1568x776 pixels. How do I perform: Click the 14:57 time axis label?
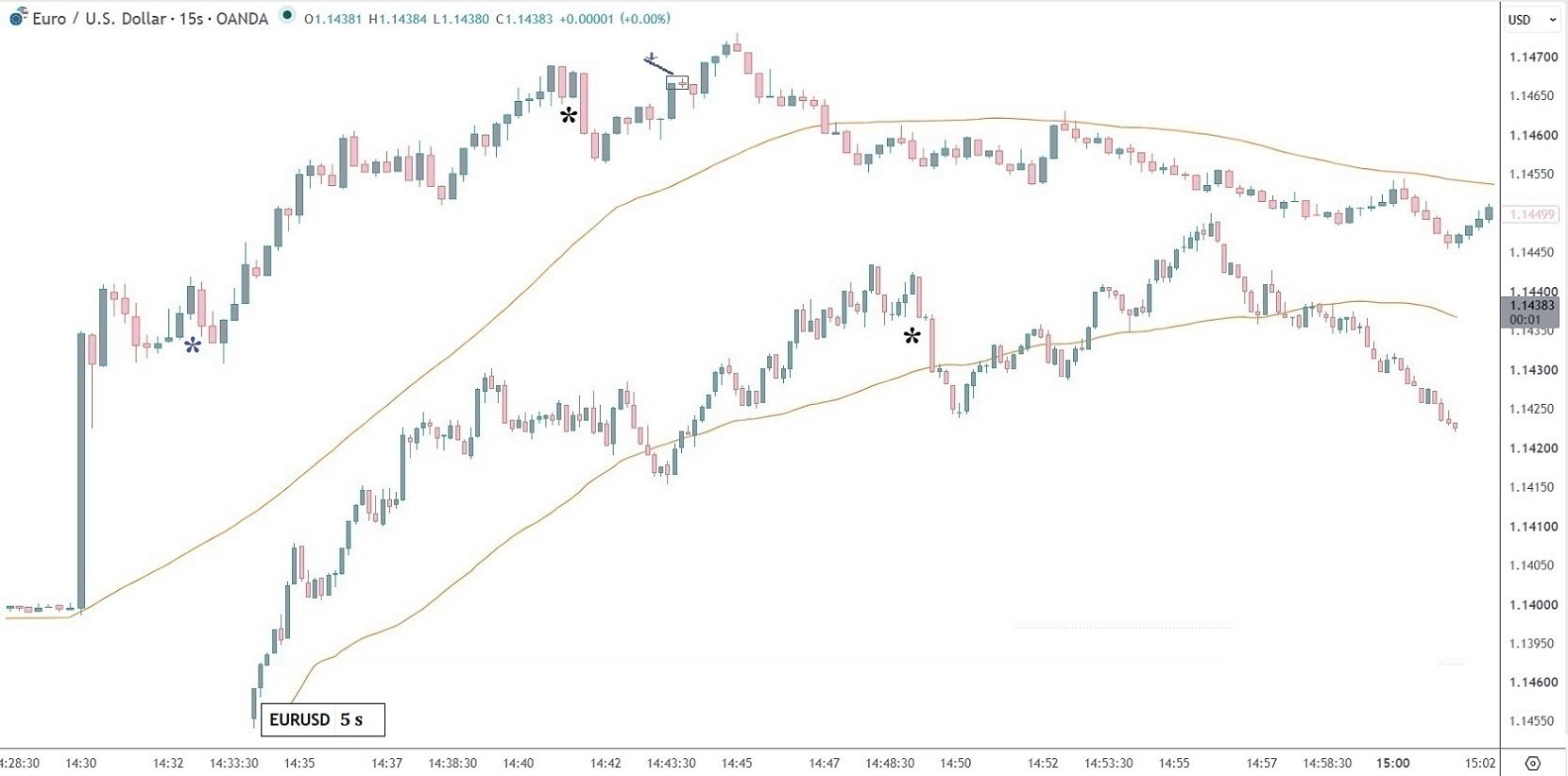(1262, 763)
